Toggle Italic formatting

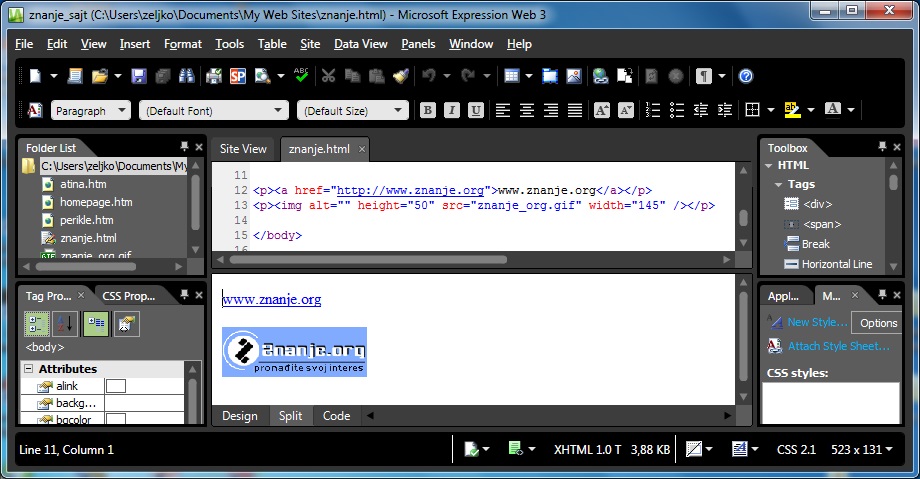point(451,110)
